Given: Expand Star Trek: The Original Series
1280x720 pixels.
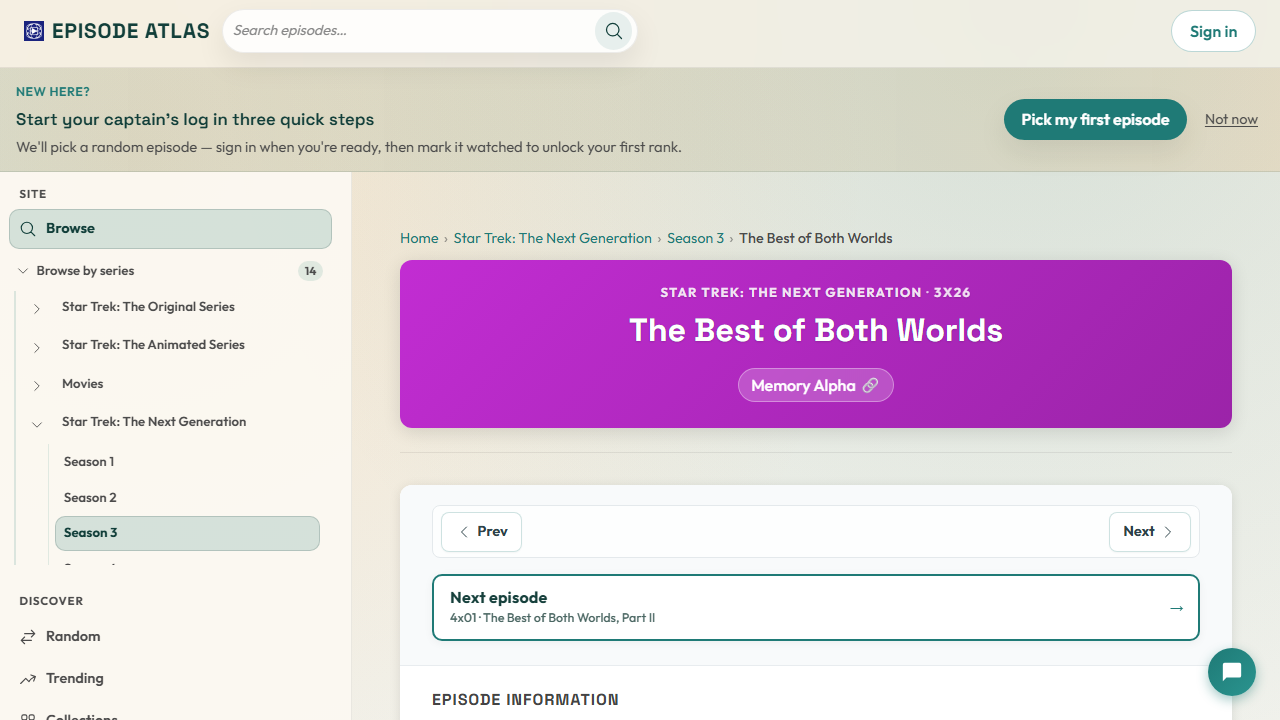Looking at the screenshot, I should point(37,308).
